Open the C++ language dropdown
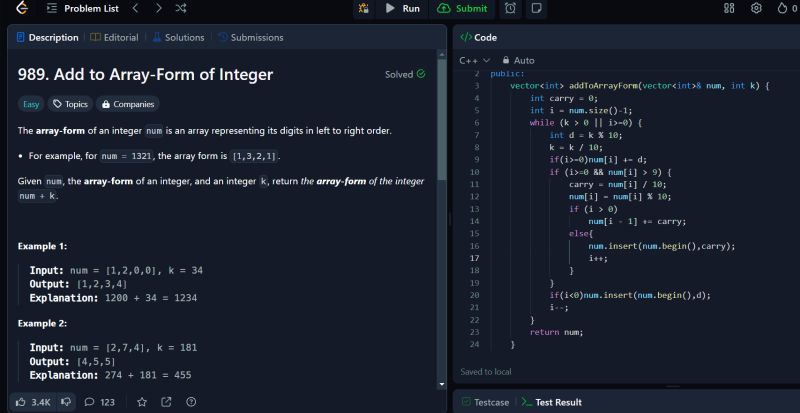The image size is (800, 413). click(x=474, y=60)
